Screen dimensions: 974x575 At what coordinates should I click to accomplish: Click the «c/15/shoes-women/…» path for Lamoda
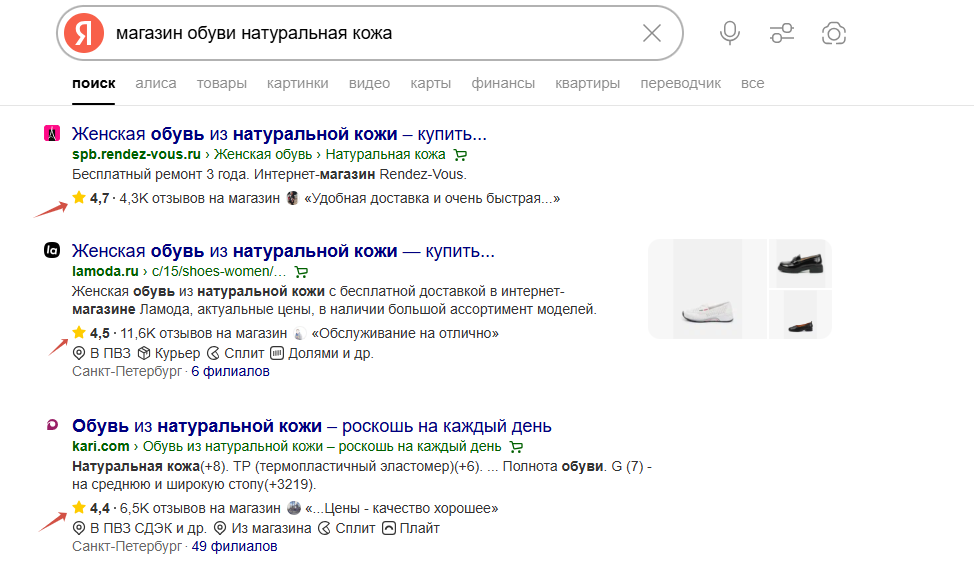pyautogui.click(x=219, y=271)
